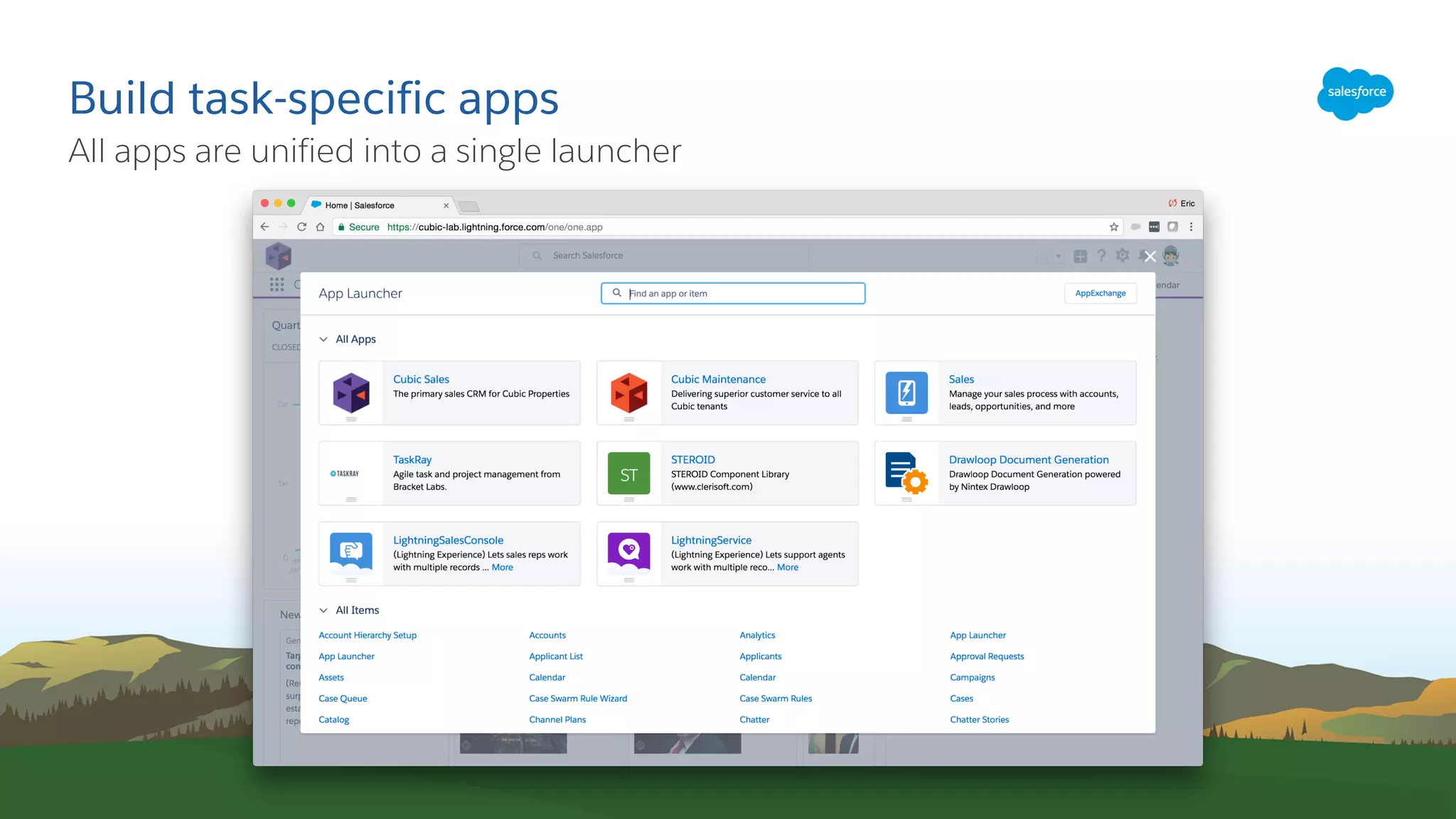Image resolution: width=1456 pixels, height=819 pixels.
Task: Open the LightningService purple heart icon
Action: pos(629,554)
